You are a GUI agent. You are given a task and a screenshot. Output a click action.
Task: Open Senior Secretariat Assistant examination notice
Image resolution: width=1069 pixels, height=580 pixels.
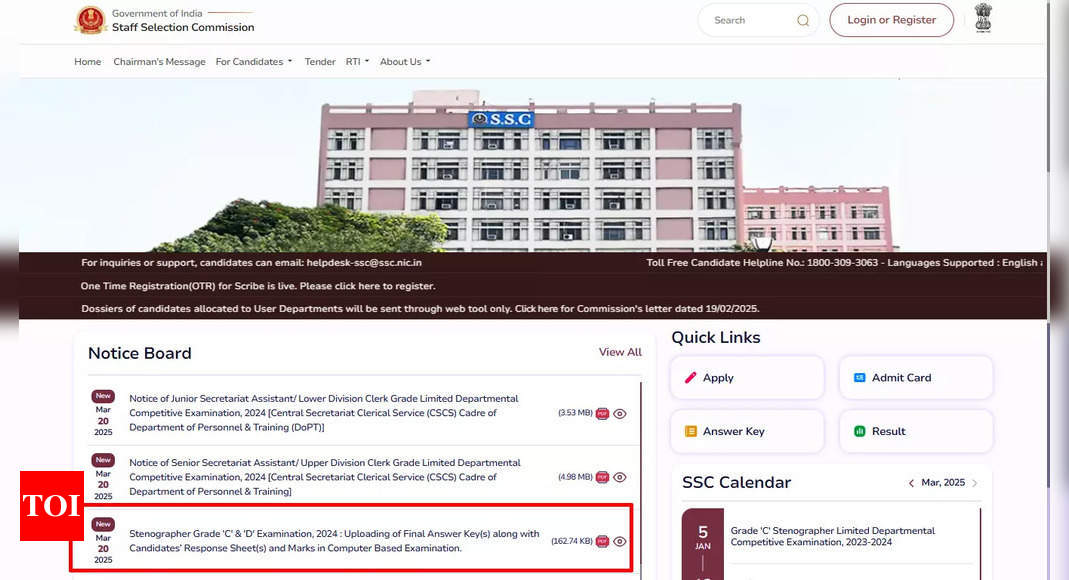click(325, 477)
